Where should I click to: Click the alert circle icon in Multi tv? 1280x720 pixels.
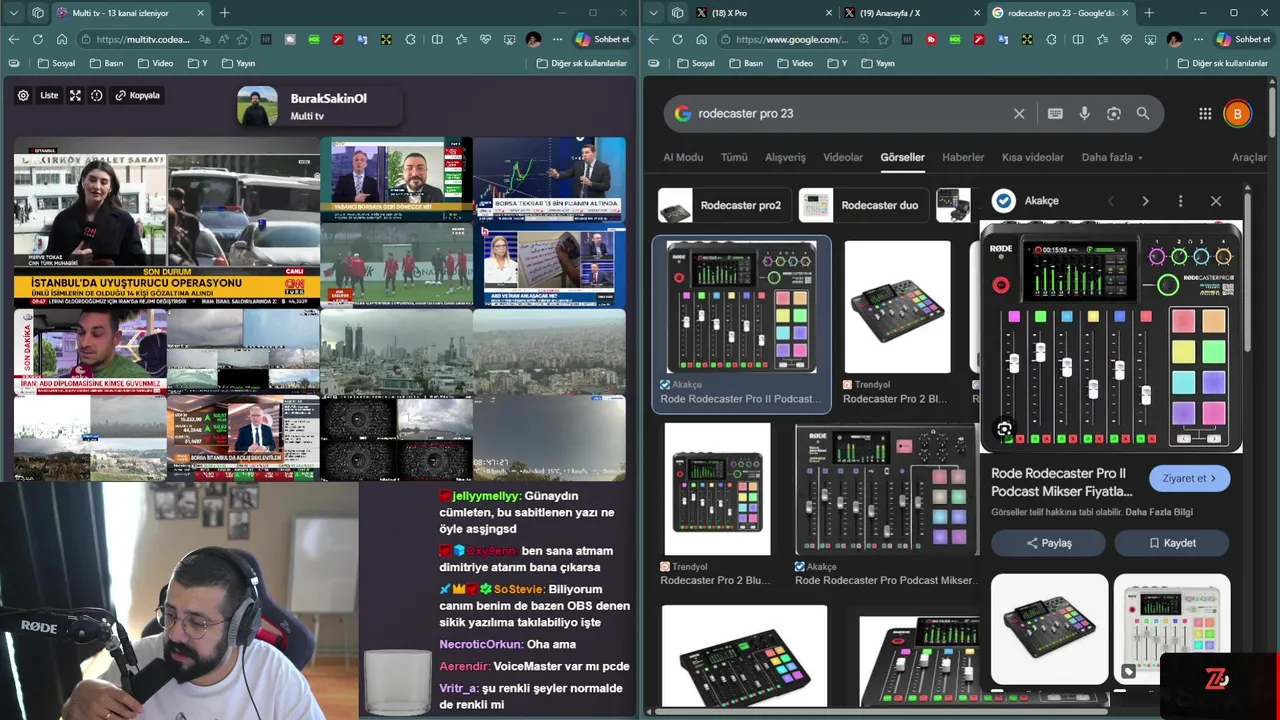[97, 96]
